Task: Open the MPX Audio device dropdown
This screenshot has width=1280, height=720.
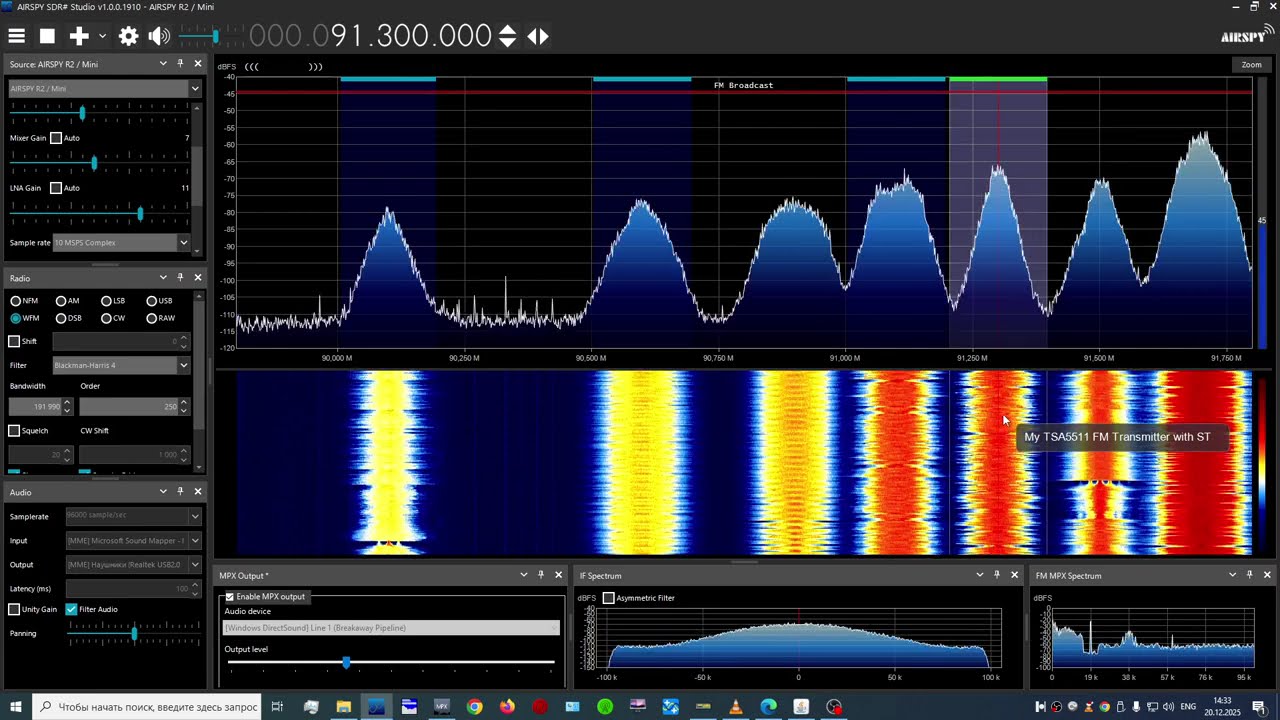Action: (391, 628)
